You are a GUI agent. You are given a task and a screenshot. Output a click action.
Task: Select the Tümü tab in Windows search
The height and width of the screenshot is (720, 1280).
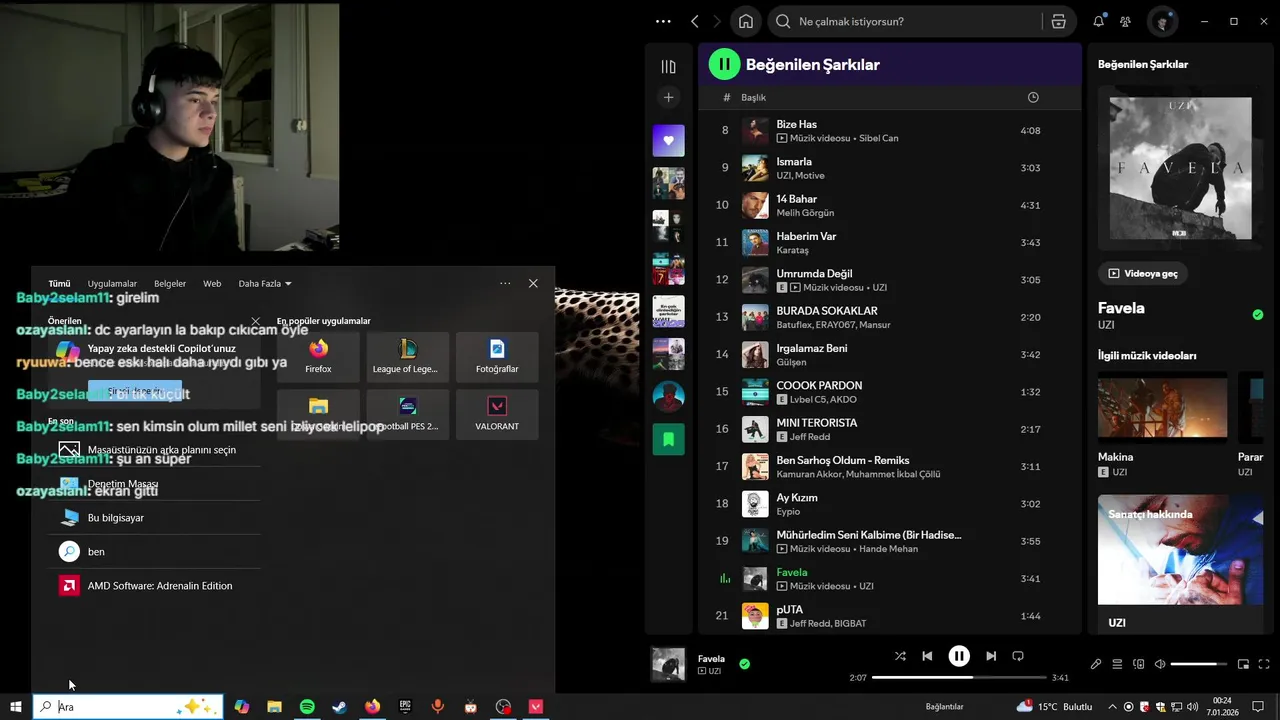pyautogui.click(x=60, y=283)
